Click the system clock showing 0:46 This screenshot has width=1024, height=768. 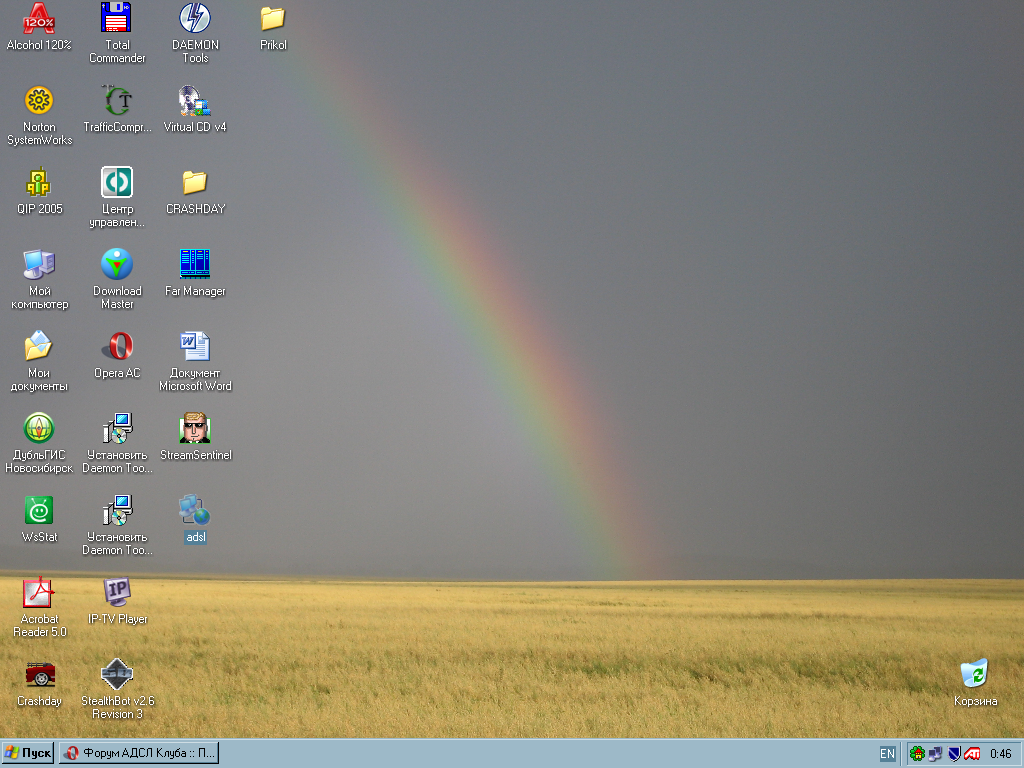tap(1000, 754)
